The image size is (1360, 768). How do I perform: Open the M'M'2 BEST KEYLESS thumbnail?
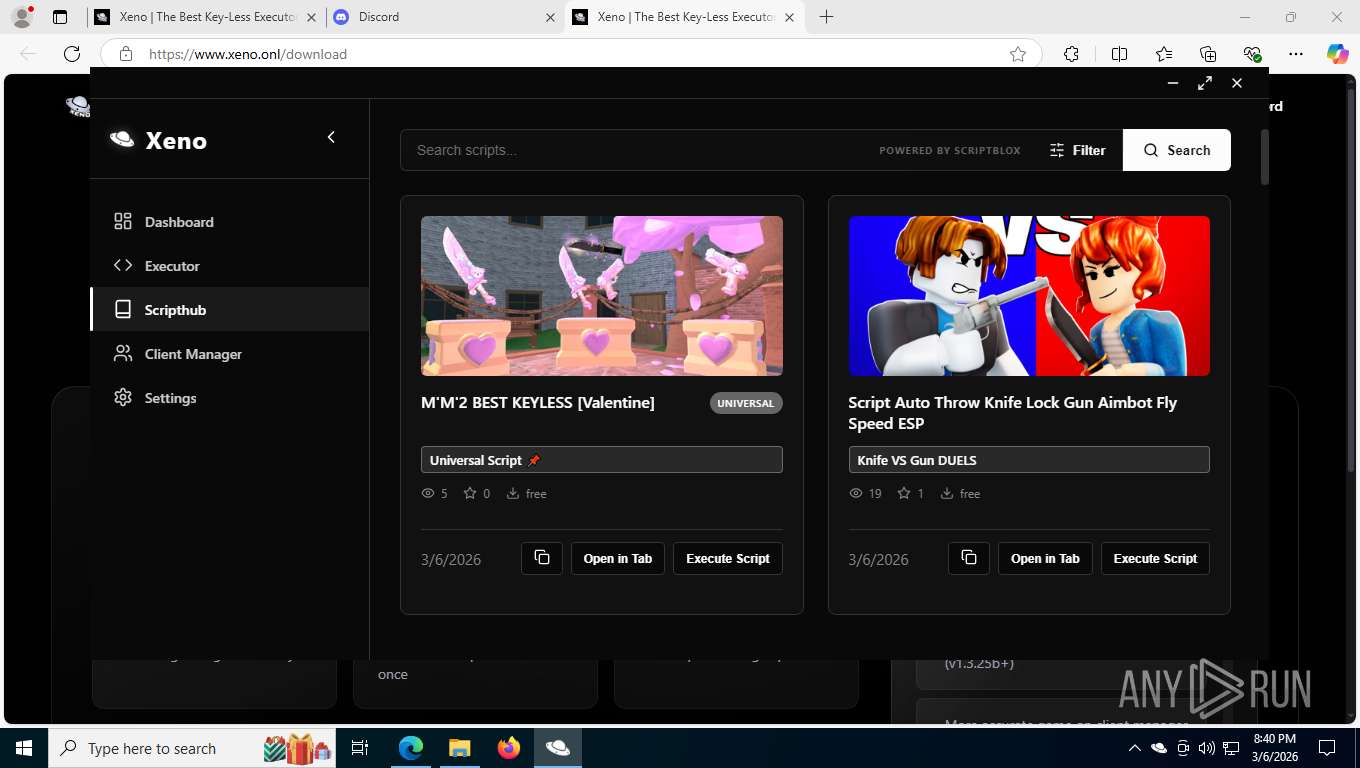[x=602, y=296]
